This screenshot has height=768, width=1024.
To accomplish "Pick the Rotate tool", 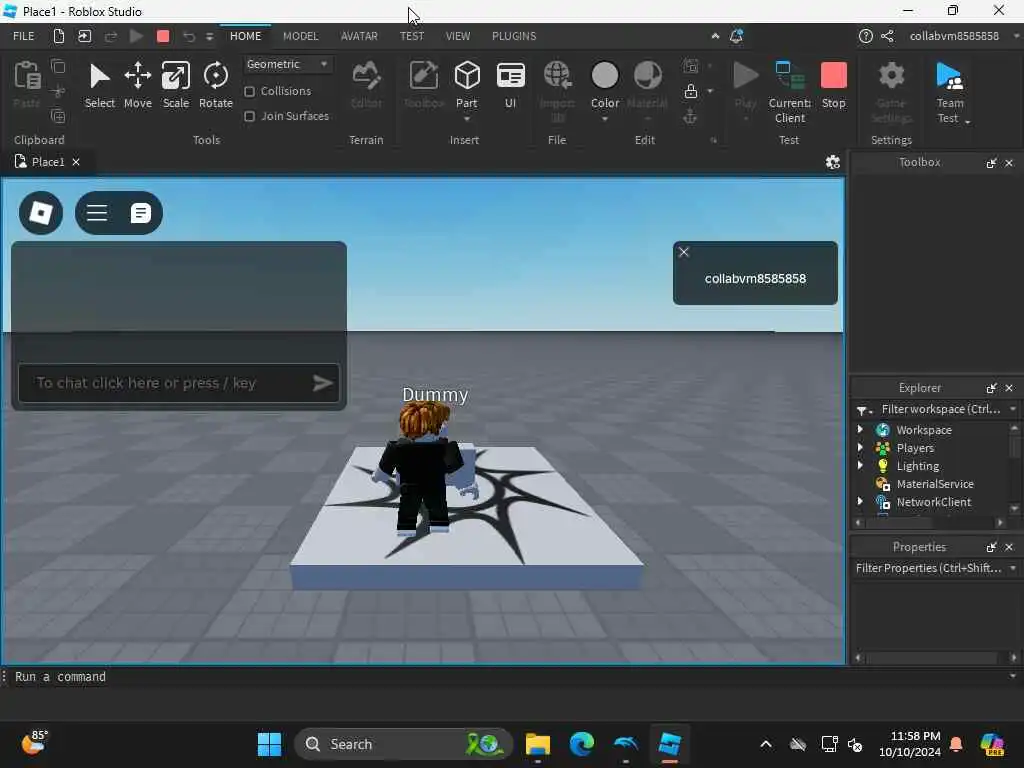I will click(216, 85).
